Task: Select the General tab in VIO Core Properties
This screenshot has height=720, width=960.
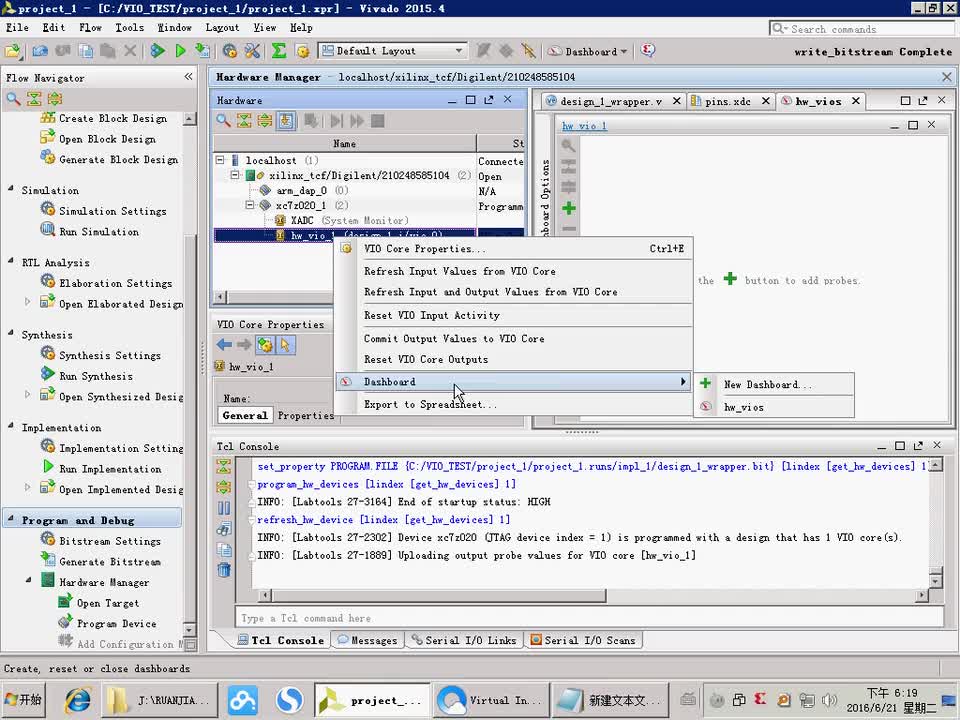Action: pos(245,416)
